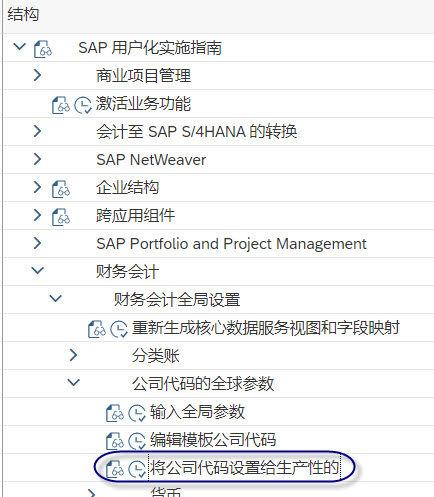Execute activity icon for 输入全局参数

[x=137, y=413]
